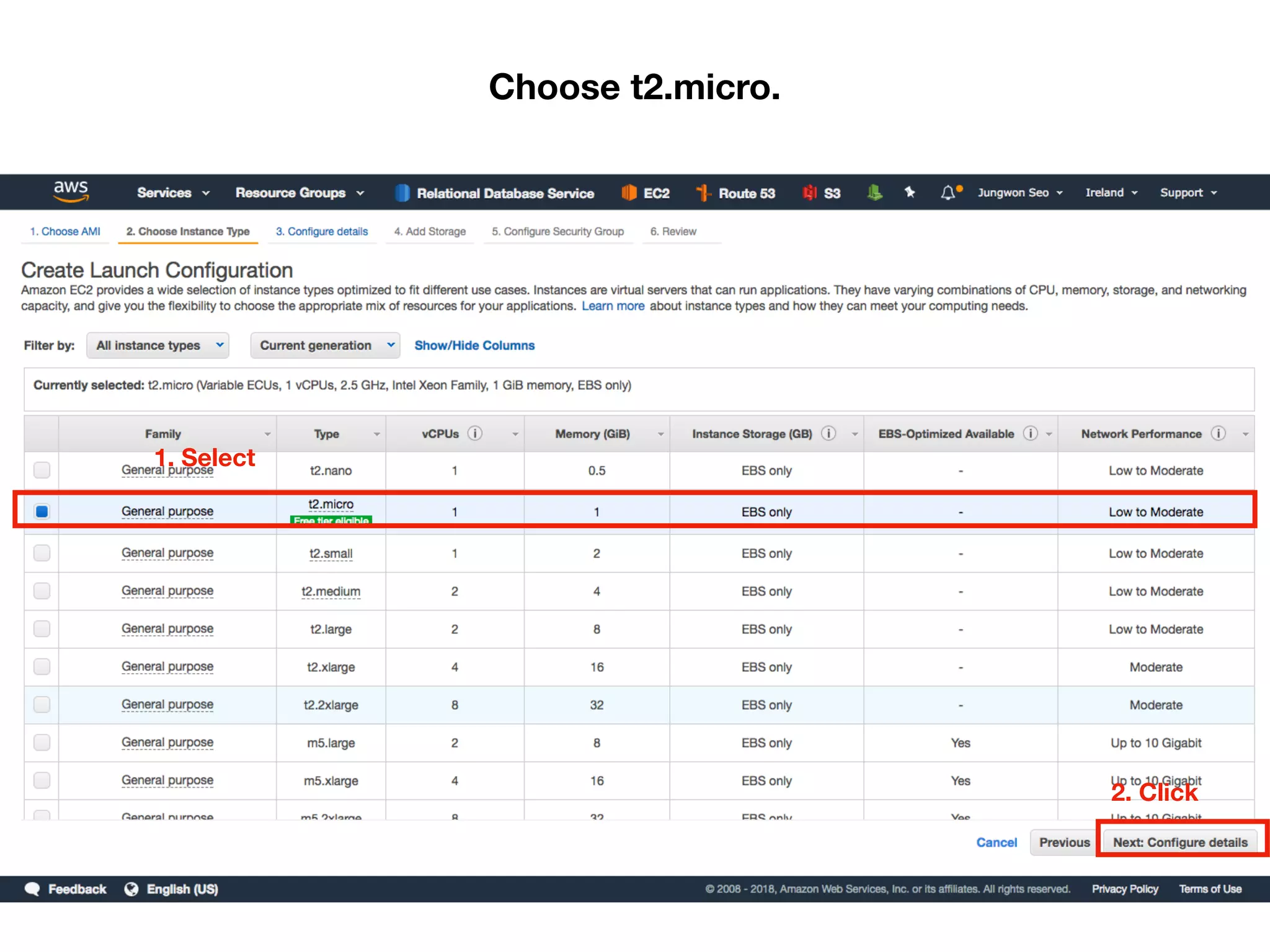The height and width of the screenshot is (952, 1270).
Task: Click the Feedback speech bubble icon
Action: click(x=32, y=889)
